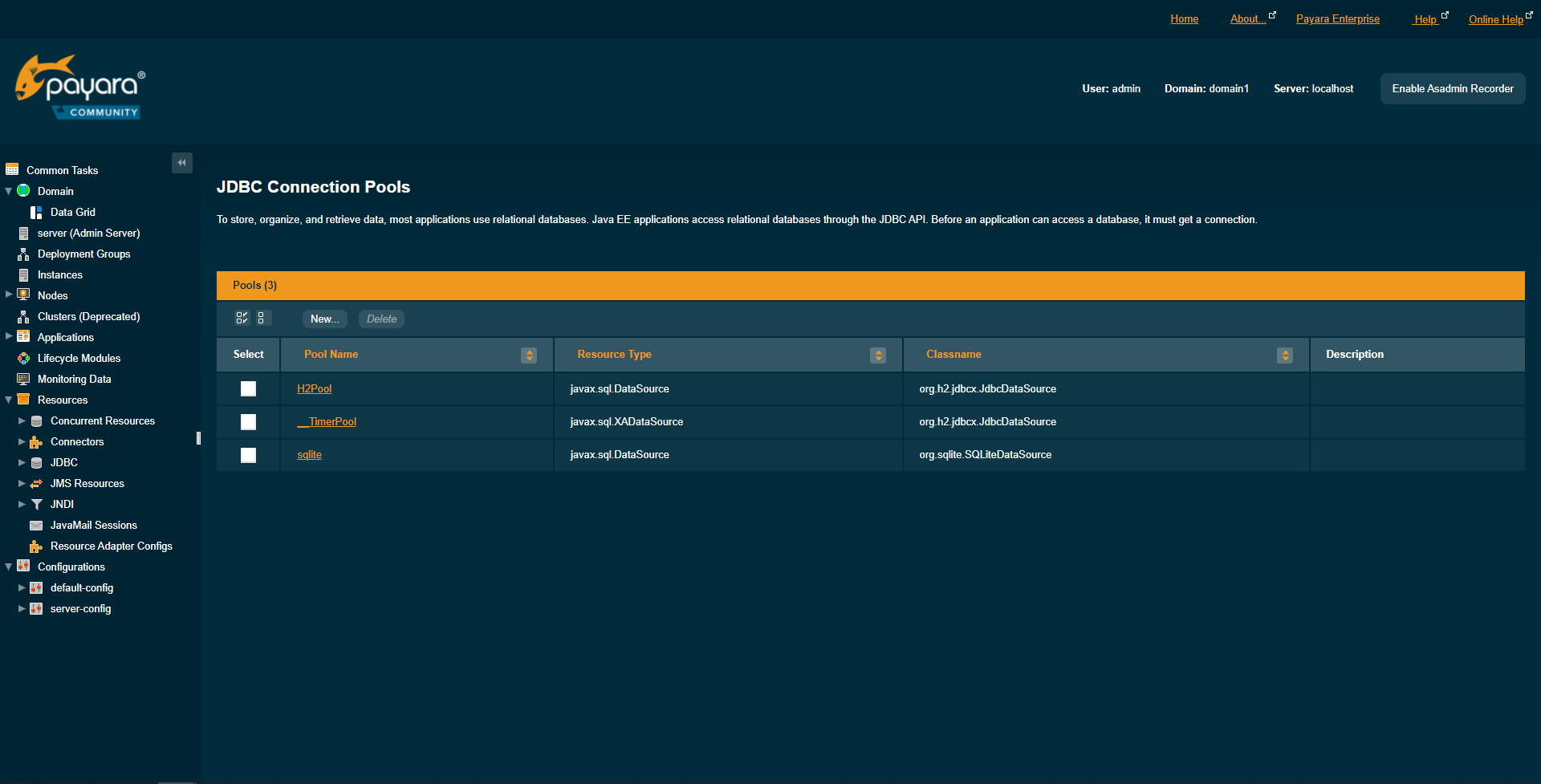Click the Deselect All rows icon

(262, 318)
